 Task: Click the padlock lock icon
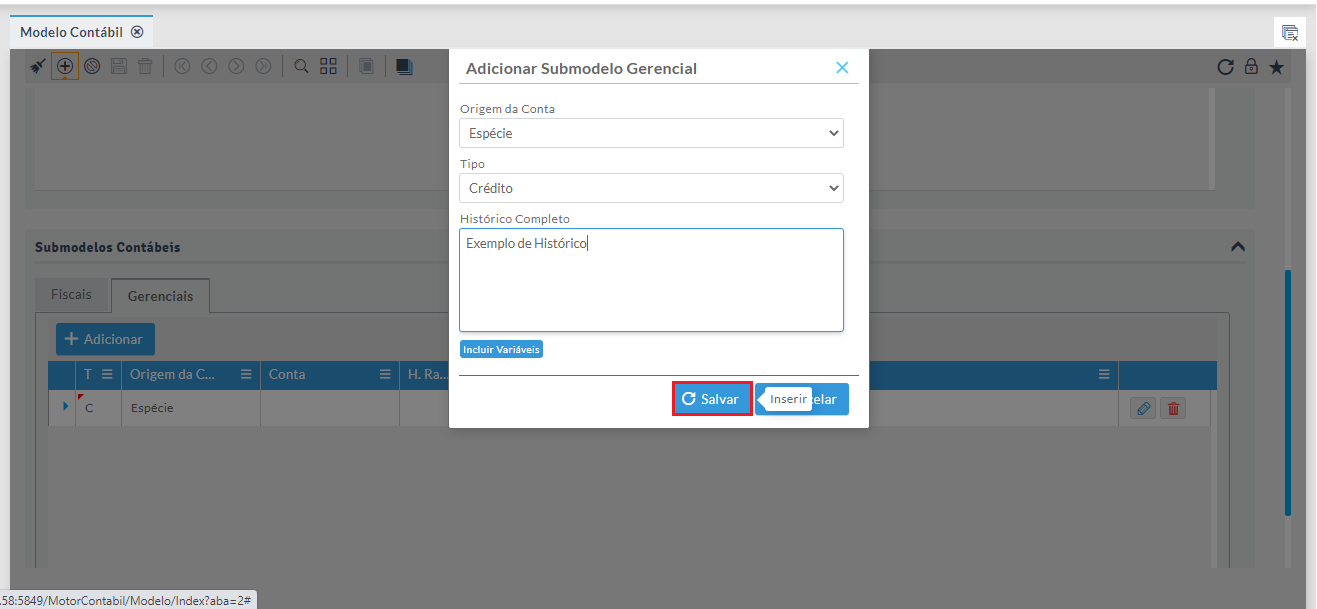pos(1251,67)
